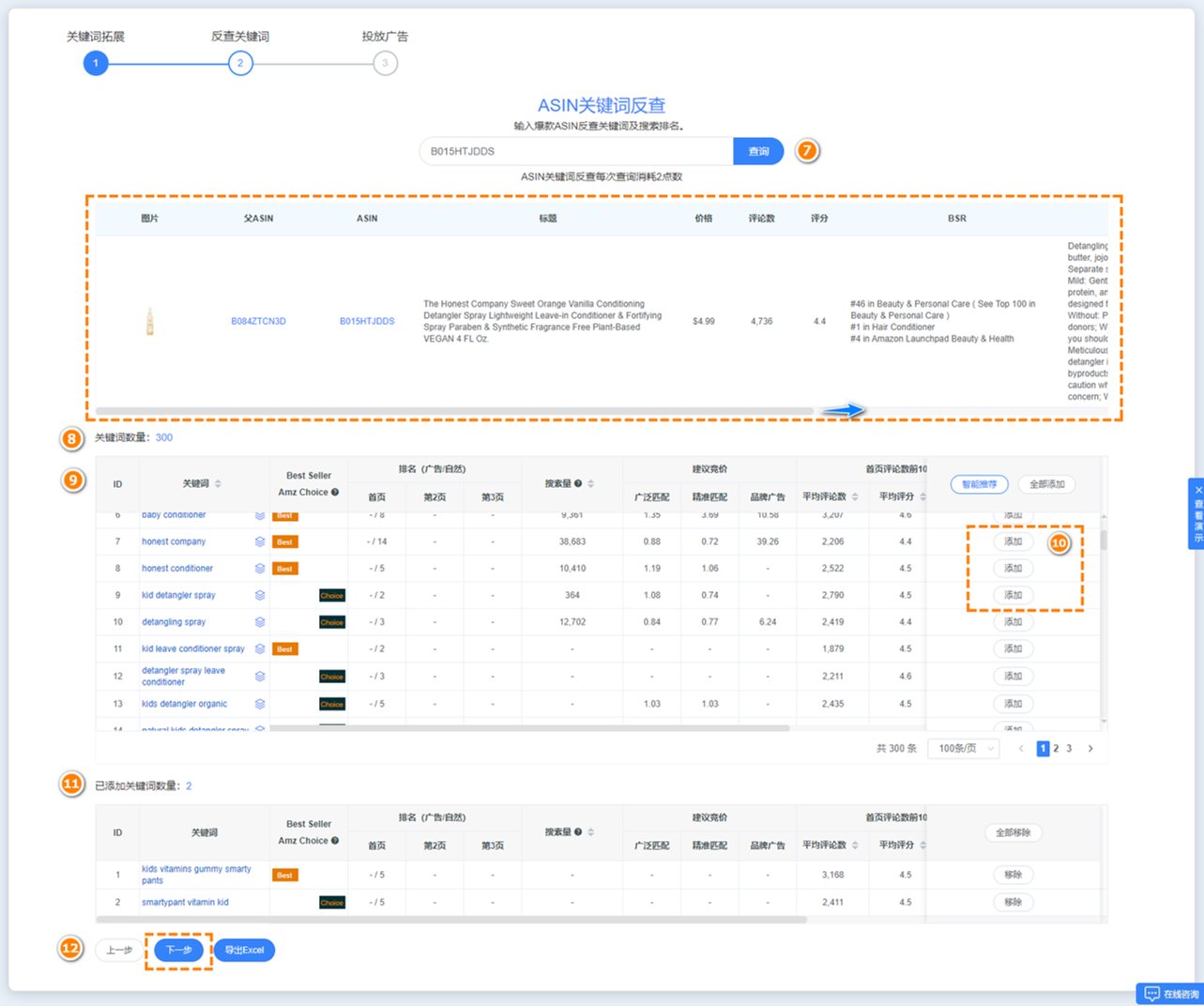
Task: Click the 查询 search button
Action: [758, 151]
